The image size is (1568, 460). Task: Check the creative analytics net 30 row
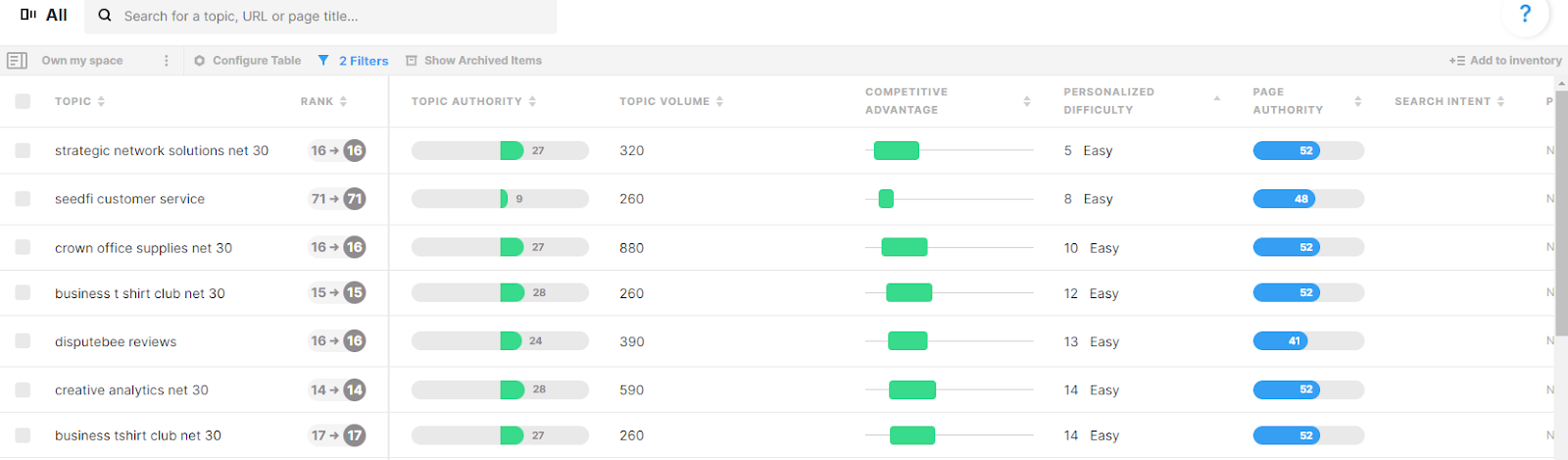(23, 389)
